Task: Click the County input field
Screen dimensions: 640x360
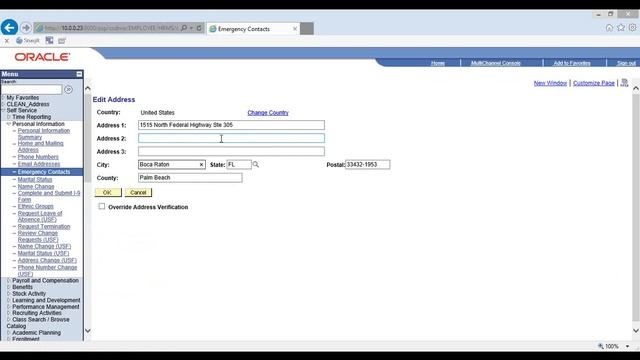Action: (x=190, y=178)
